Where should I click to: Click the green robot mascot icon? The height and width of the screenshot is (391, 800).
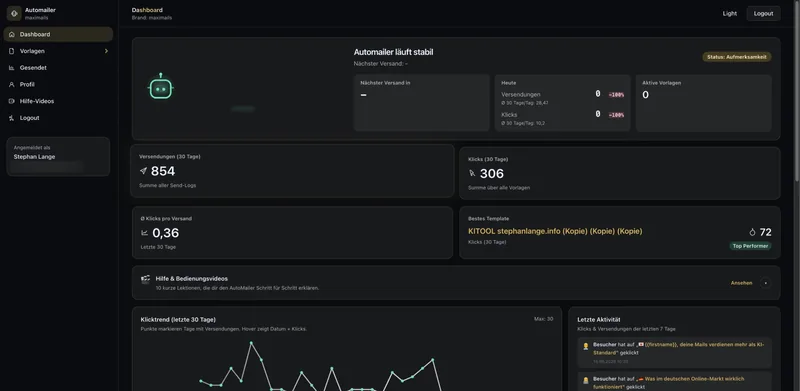coord(161,87)
